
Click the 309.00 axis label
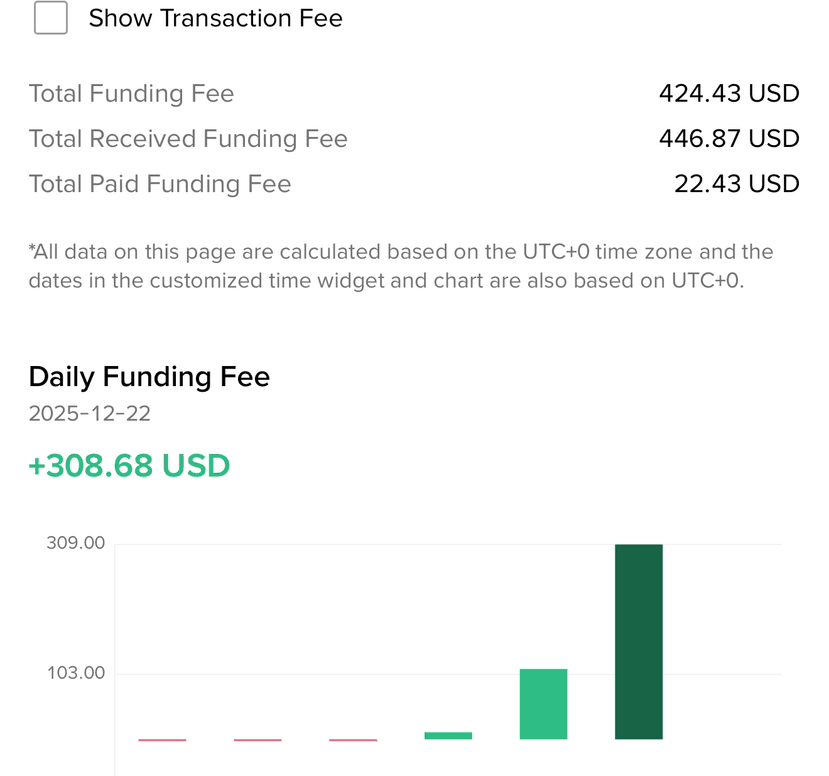(x=76, y=543)
